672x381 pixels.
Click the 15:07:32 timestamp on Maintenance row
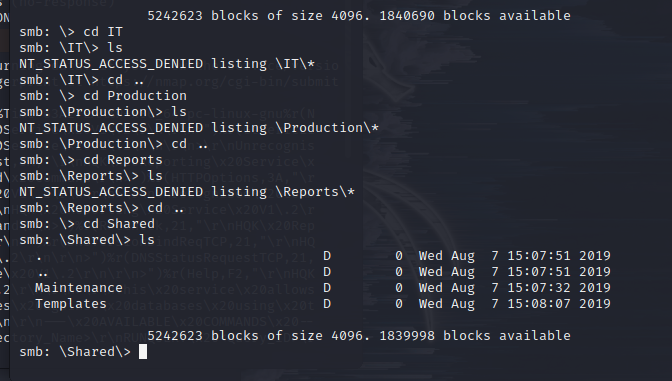[539, 288]
